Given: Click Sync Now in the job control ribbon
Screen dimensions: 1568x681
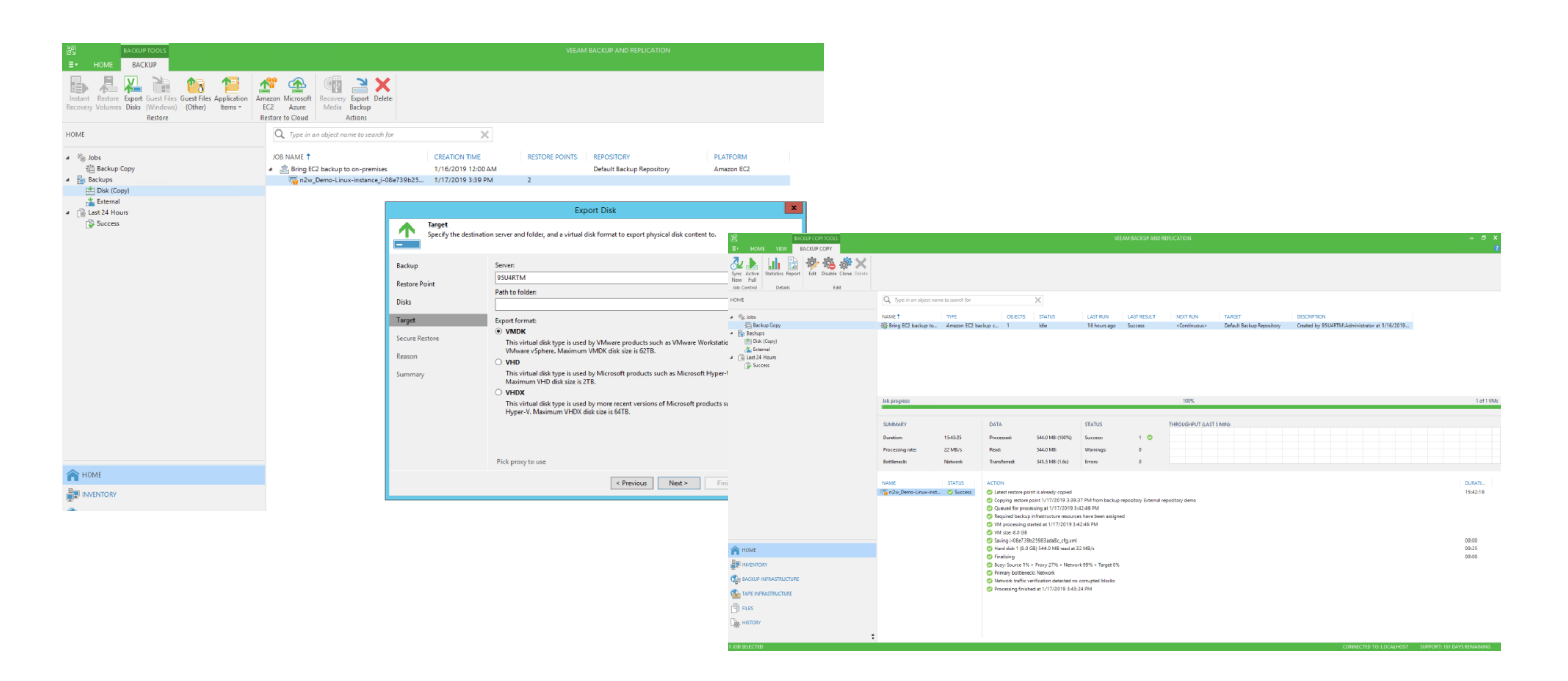Looking at the screenshot, I should click(736, 267).
